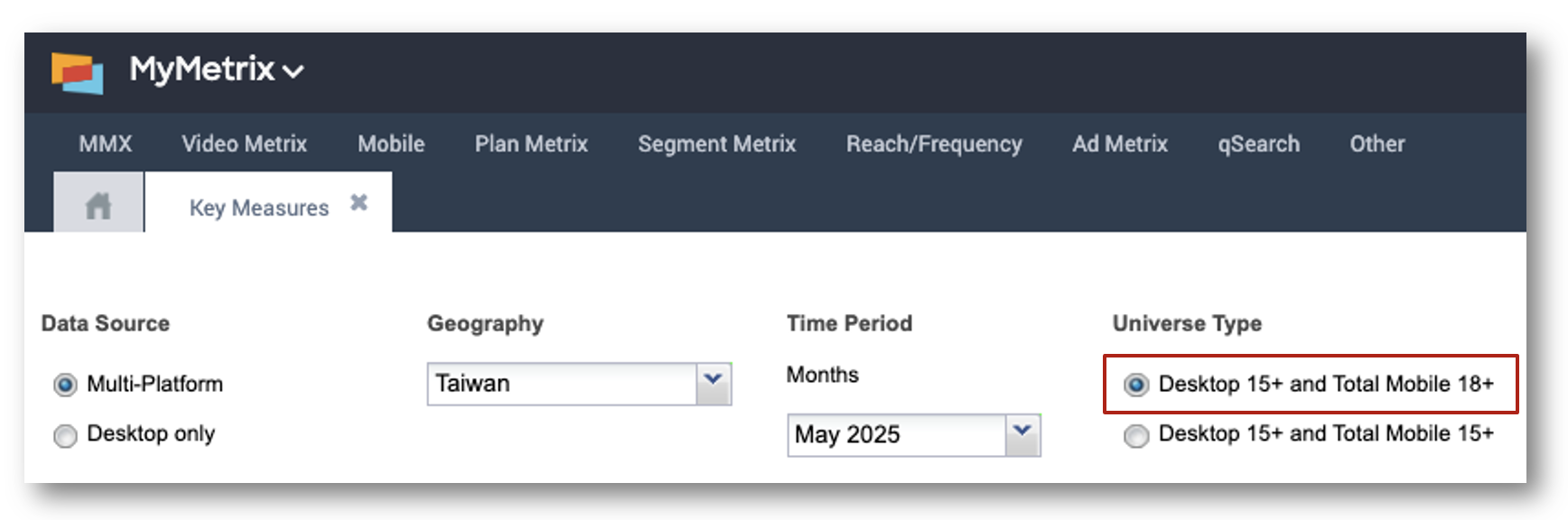Select Multi-Platform data source
This screenshot has height=520, width=1568.
pos(65,385)
